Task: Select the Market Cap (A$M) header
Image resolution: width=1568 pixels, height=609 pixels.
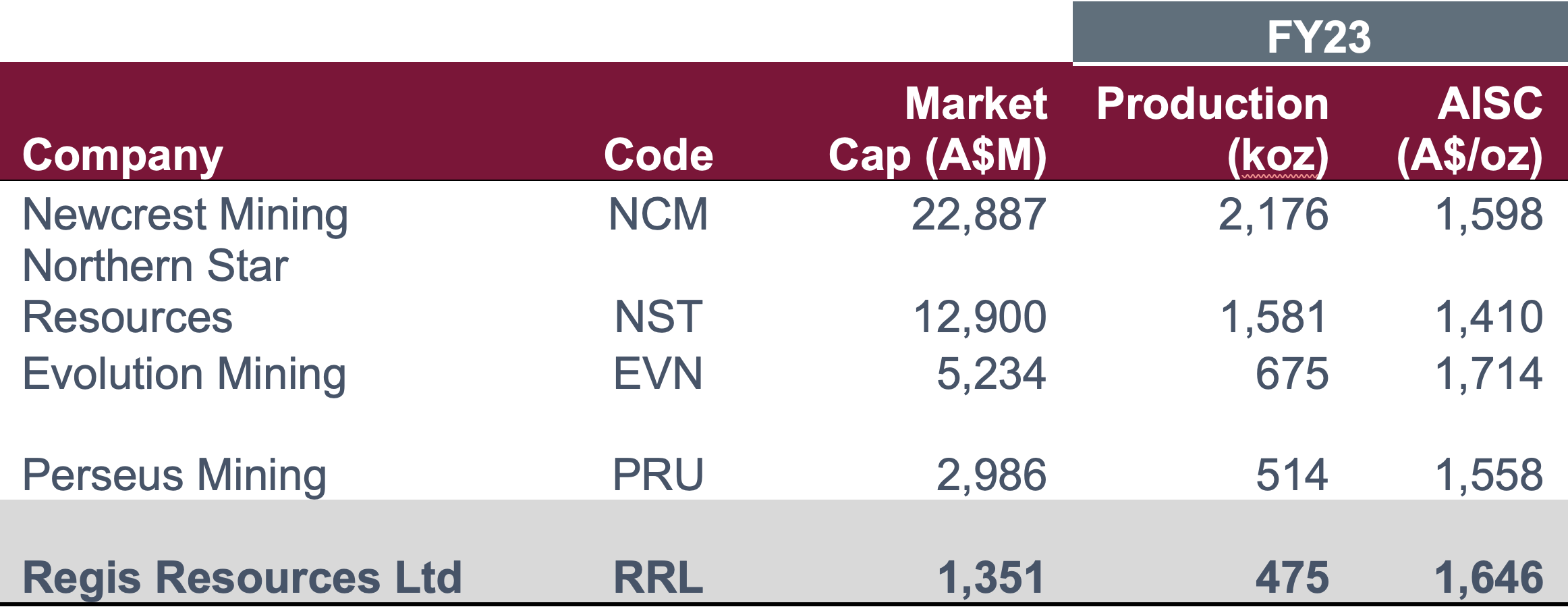Action: pyautogui.click(x=938, y=130)
